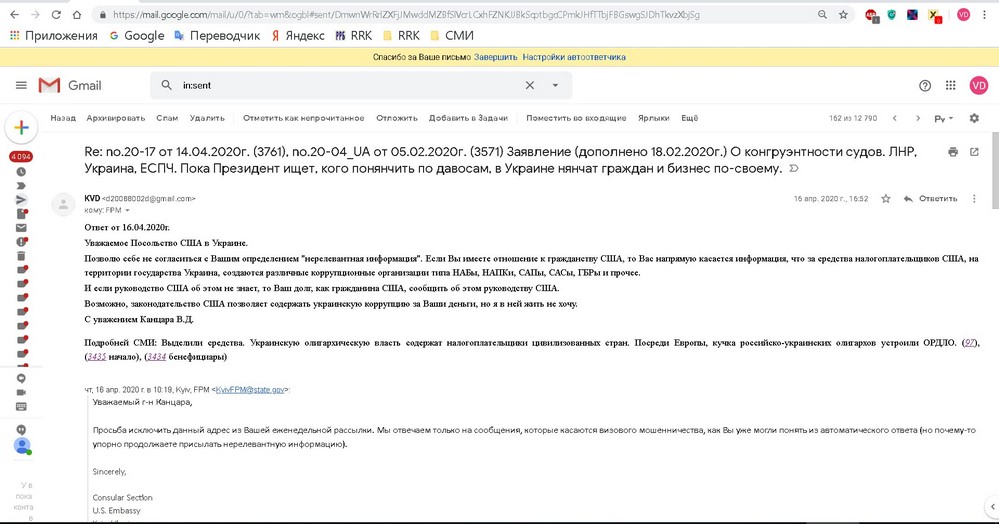999x524 pixels.
Task: Open the Gmail main menu hamburger icon
Action: 21,85
